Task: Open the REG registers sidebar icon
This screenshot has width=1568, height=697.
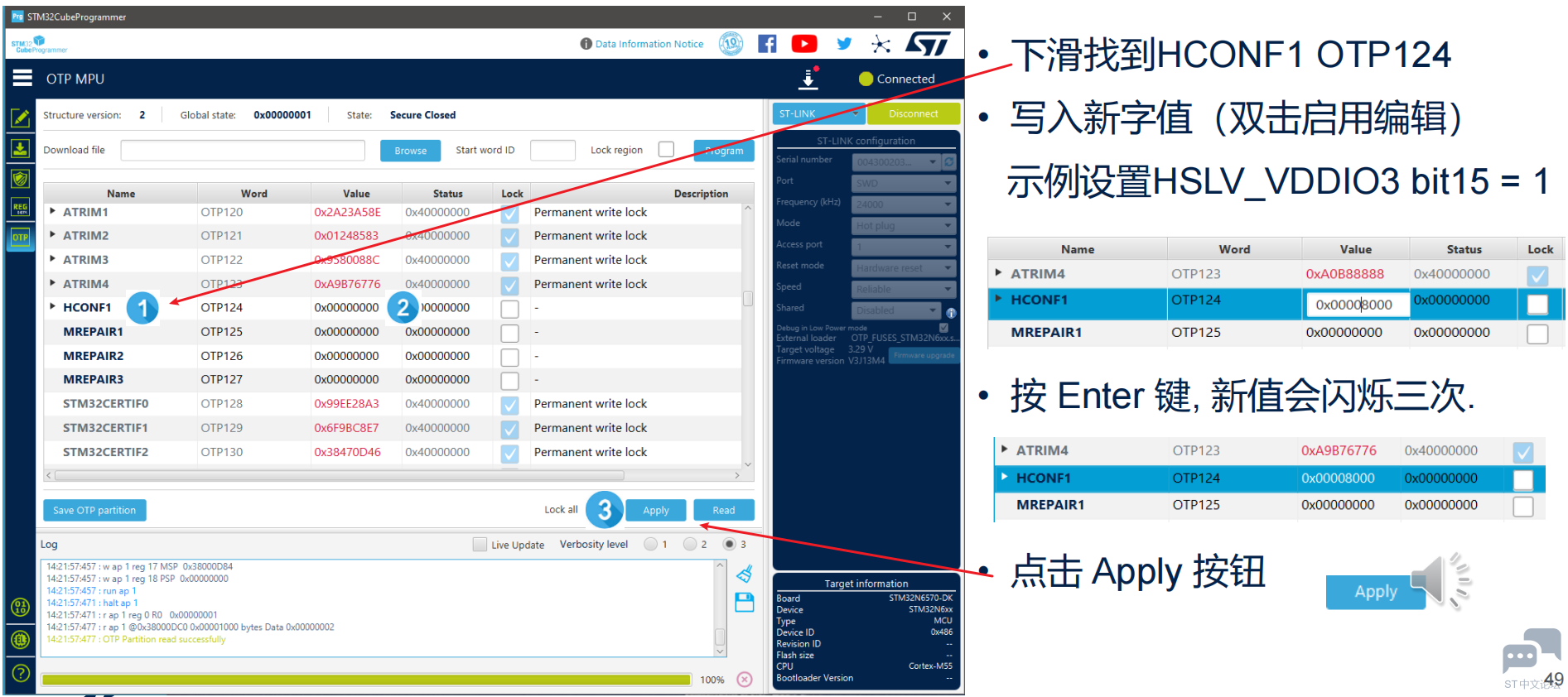Action: 21,208
